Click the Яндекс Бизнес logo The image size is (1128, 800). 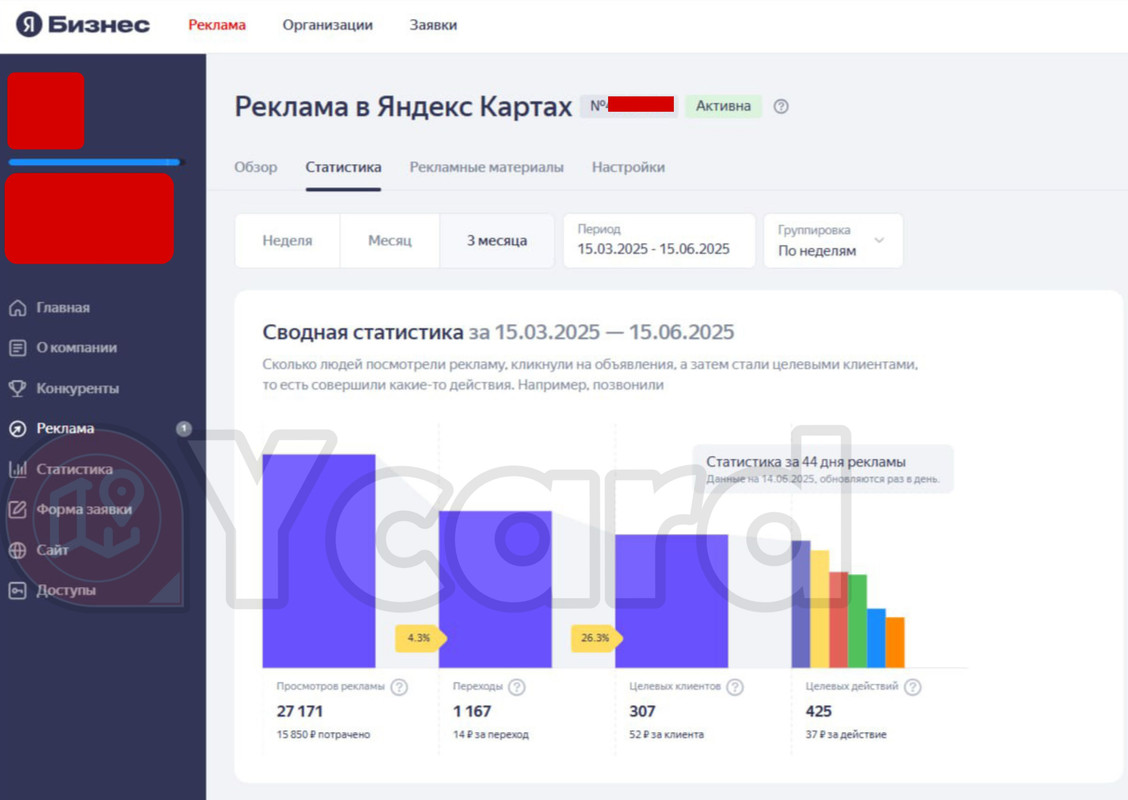83,24
